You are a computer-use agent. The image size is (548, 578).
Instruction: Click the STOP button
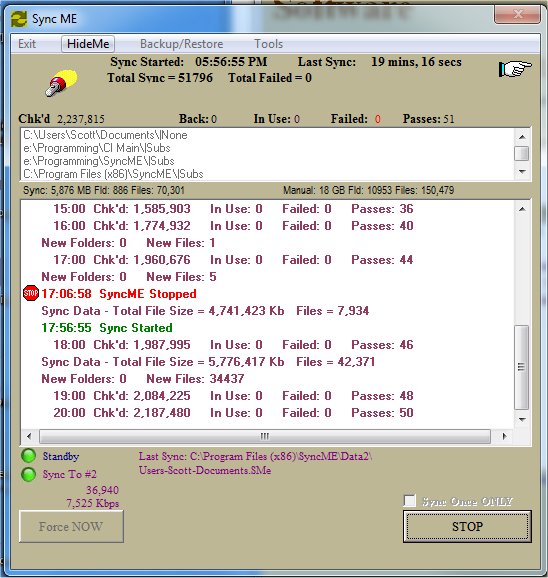click(467, 526)
